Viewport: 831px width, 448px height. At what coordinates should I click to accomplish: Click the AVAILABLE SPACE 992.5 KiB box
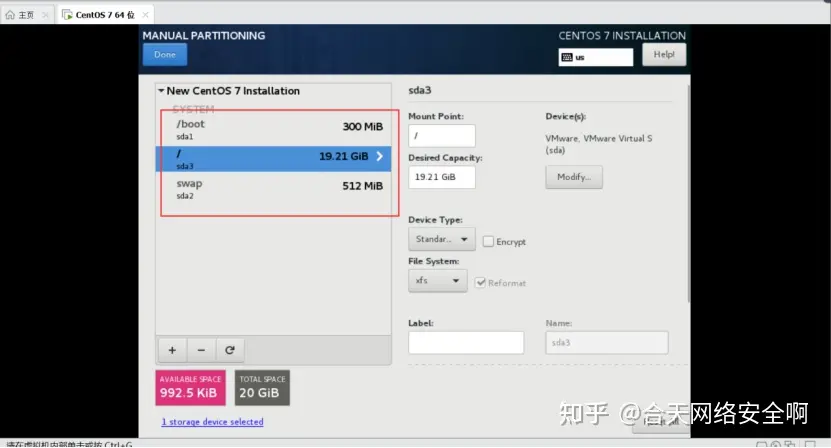click(x=190, y=388)
